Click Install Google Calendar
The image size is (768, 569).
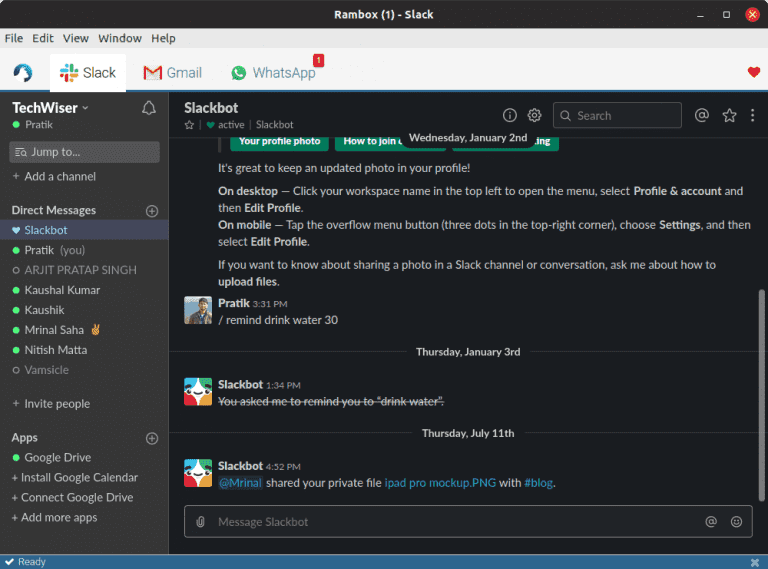click(75, 477)
